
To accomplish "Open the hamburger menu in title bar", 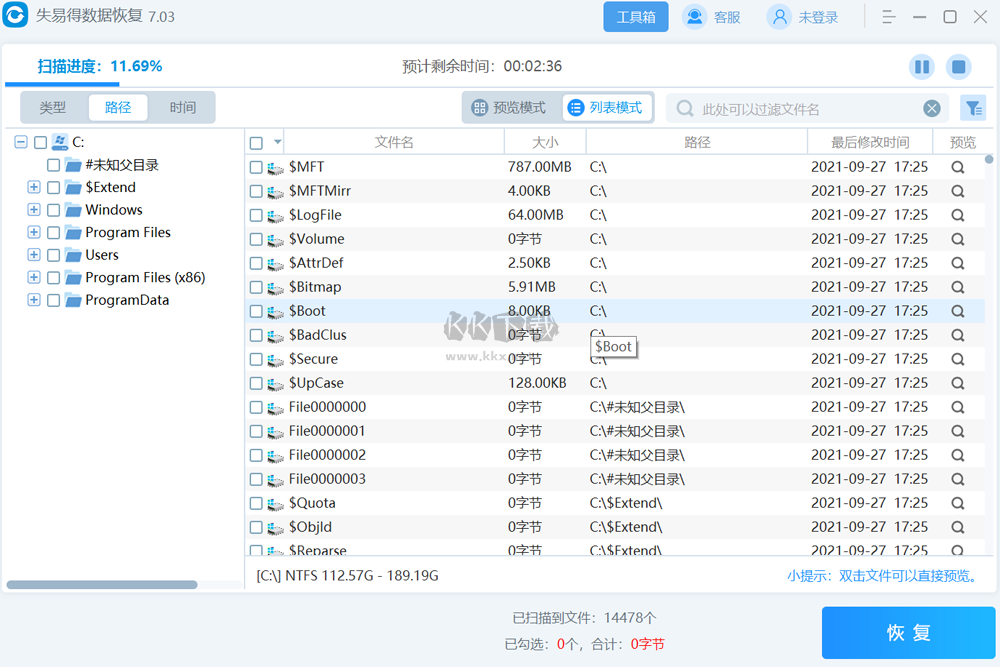I will click(888, 17).
